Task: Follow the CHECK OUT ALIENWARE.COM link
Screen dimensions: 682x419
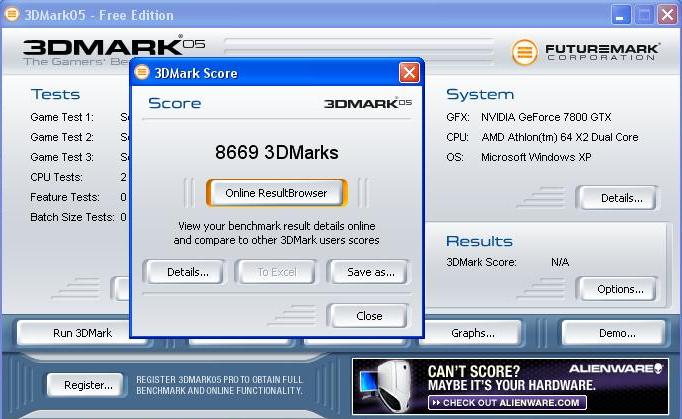Action: [507, 403]
